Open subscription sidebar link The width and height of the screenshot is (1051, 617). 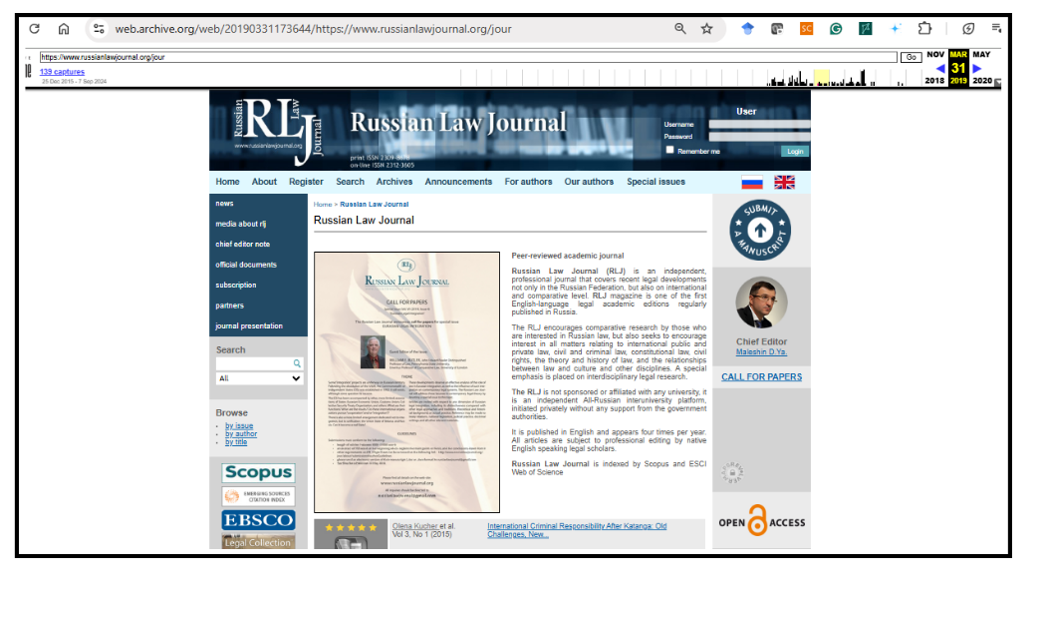(236, 285)
